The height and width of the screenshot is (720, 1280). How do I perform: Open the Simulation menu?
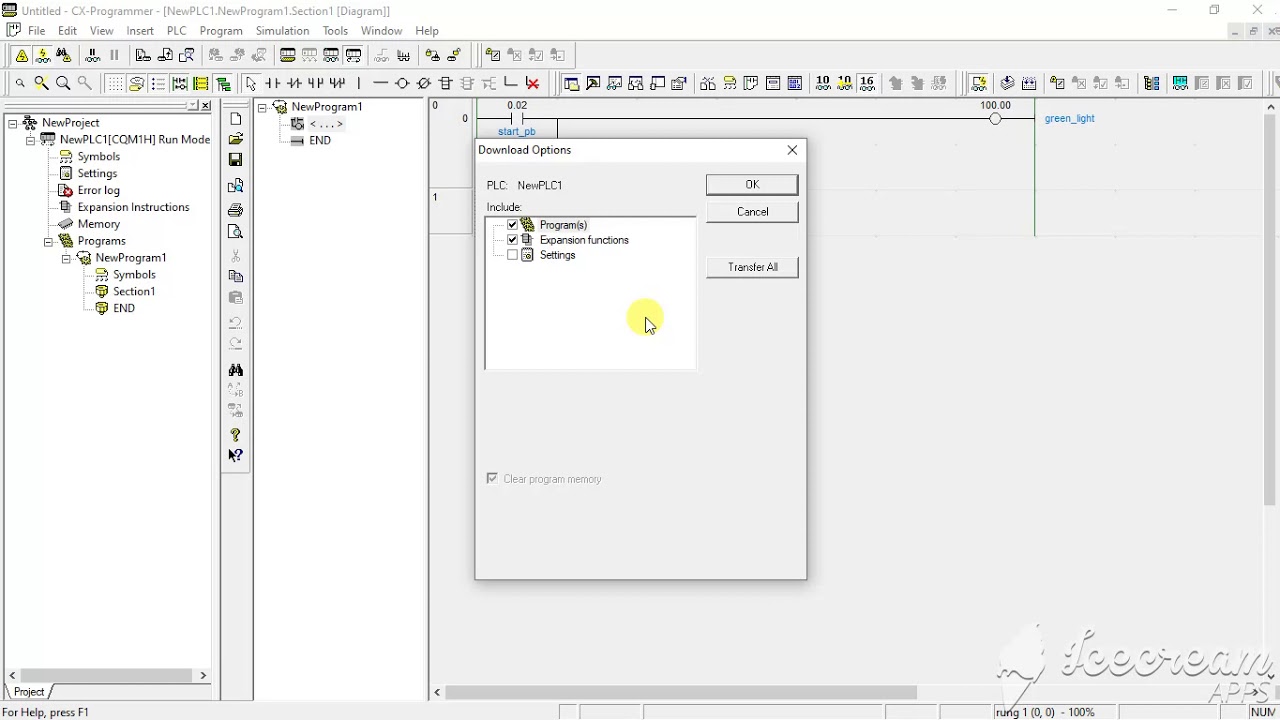(x=282, y=31)
